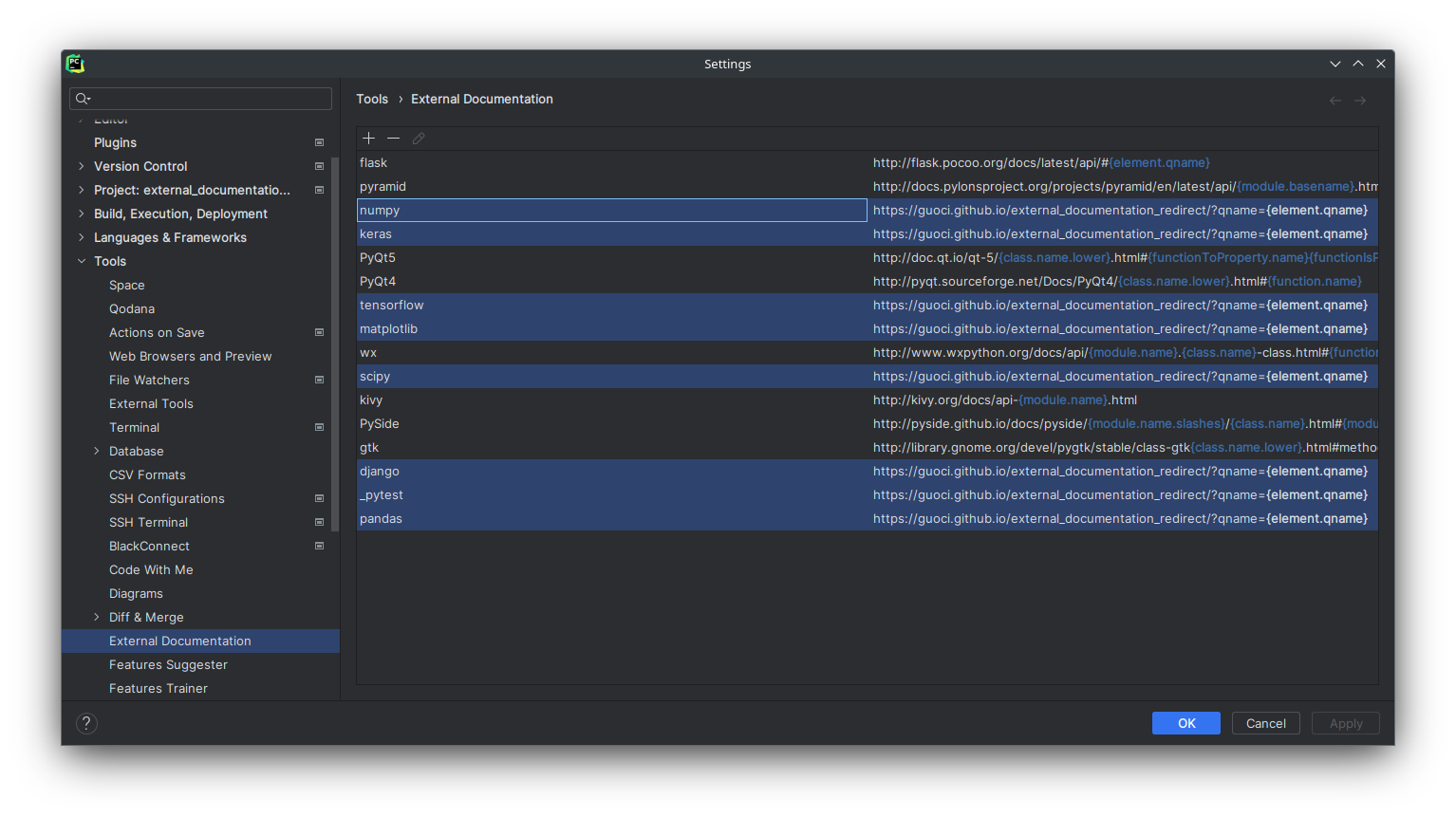Select the scipy module row
This screenshot has width=1456, height=818.
coord(868,377)
